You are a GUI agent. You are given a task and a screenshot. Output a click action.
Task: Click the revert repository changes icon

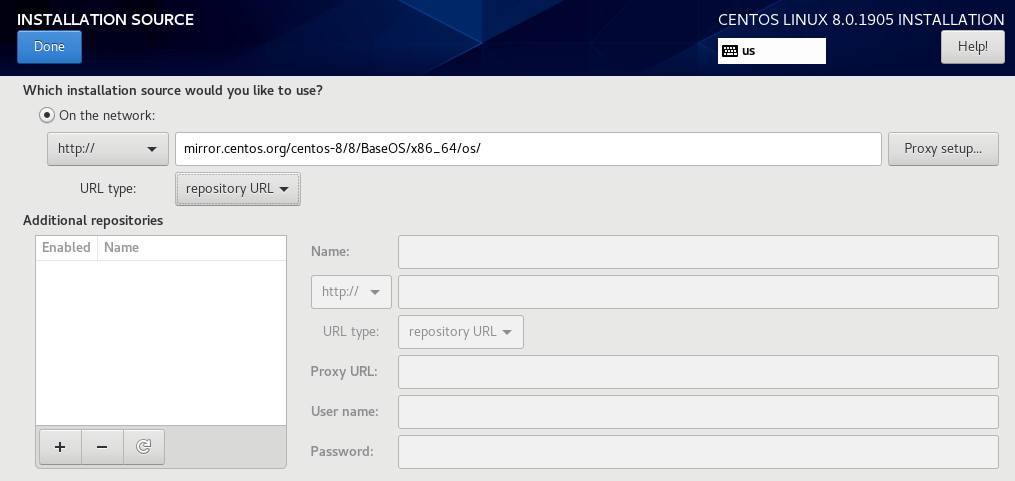(x=143, y=448)
